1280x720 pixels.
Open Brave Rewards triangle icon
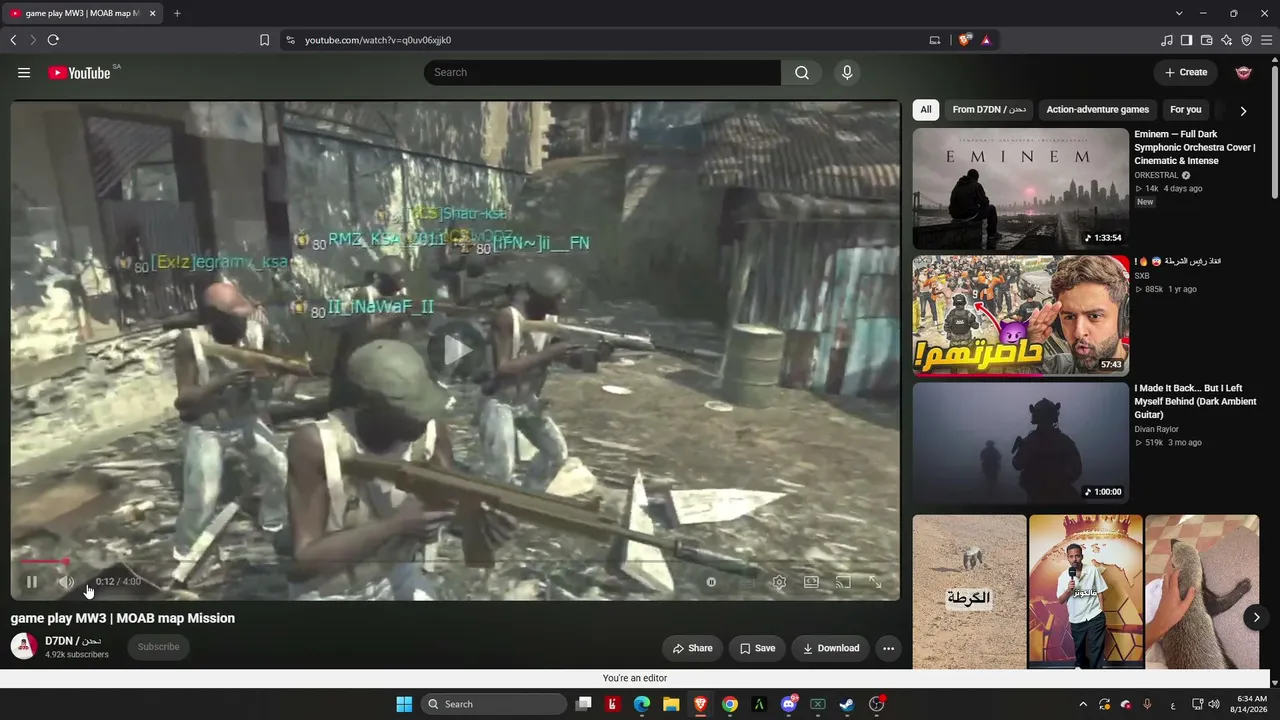[986, 40]
